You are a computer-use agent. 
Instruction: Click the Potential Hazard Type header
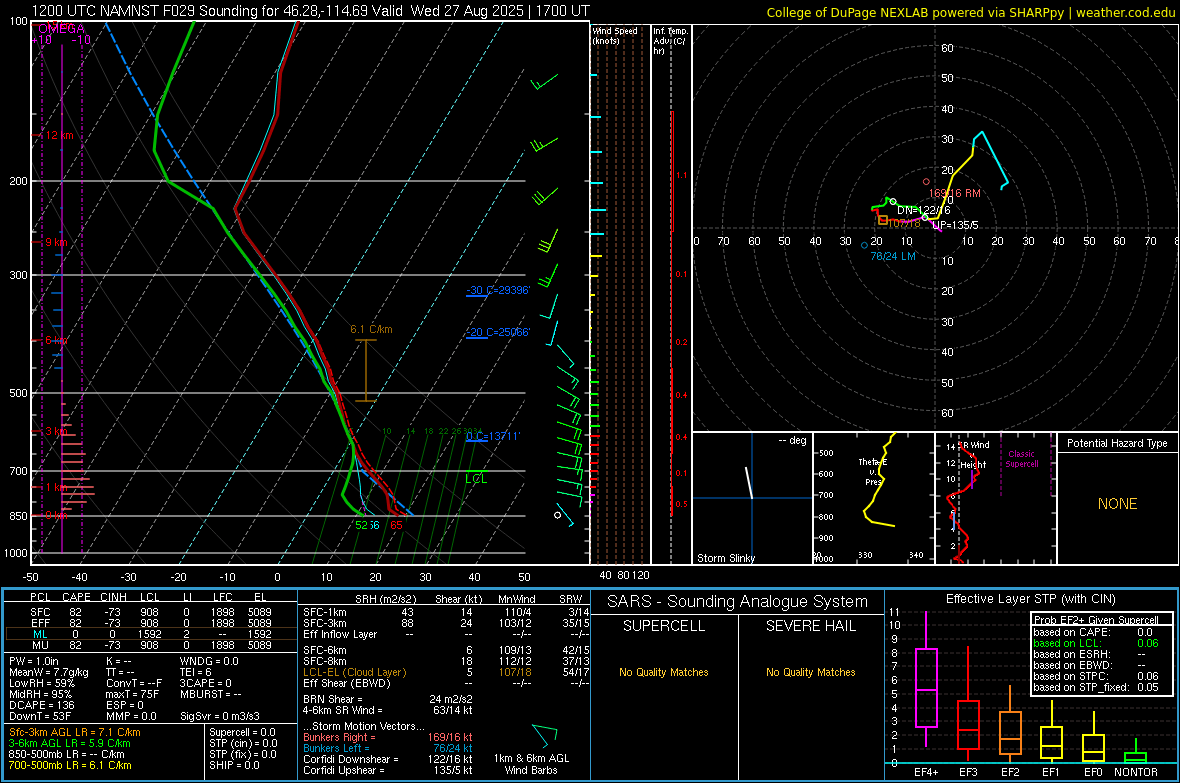tap(1117, 443)
